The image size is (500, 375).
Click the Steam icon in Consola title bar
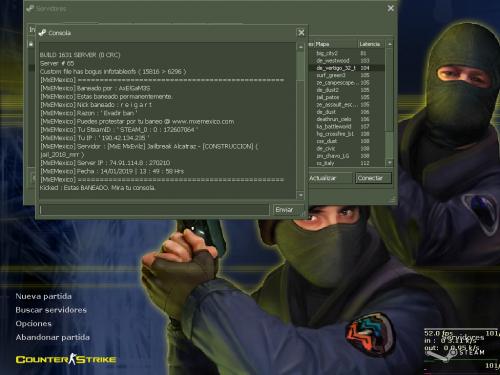coord(42,33)
